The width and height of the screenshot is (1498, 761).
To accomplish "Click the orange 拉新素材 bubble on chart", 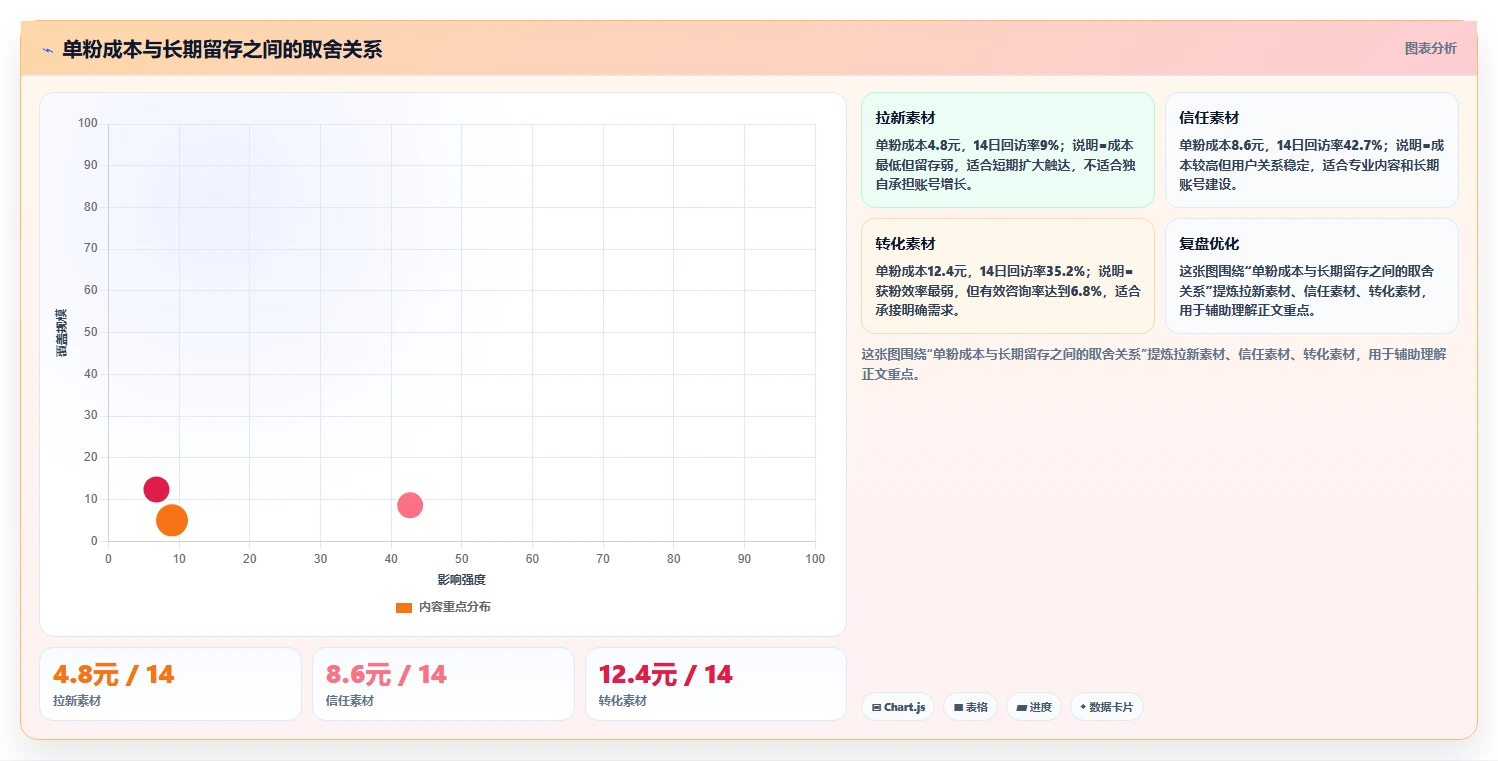I will [x=172, y=520].
